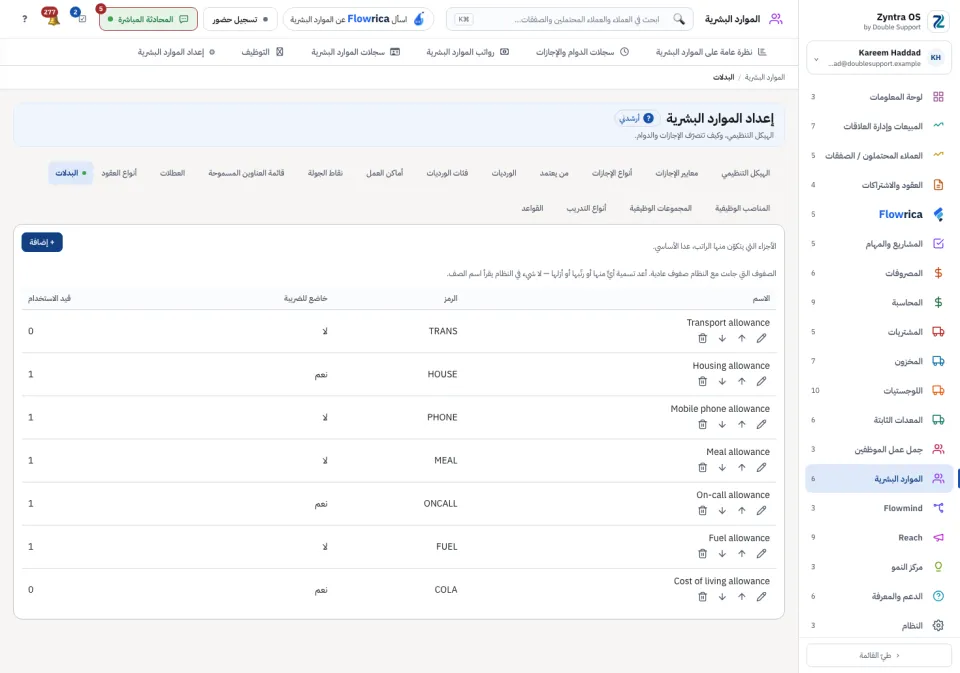The image size is (960, 673).
Task: Collapse the sidebar menu (طي القائمة)
Action: click(879, 655)
